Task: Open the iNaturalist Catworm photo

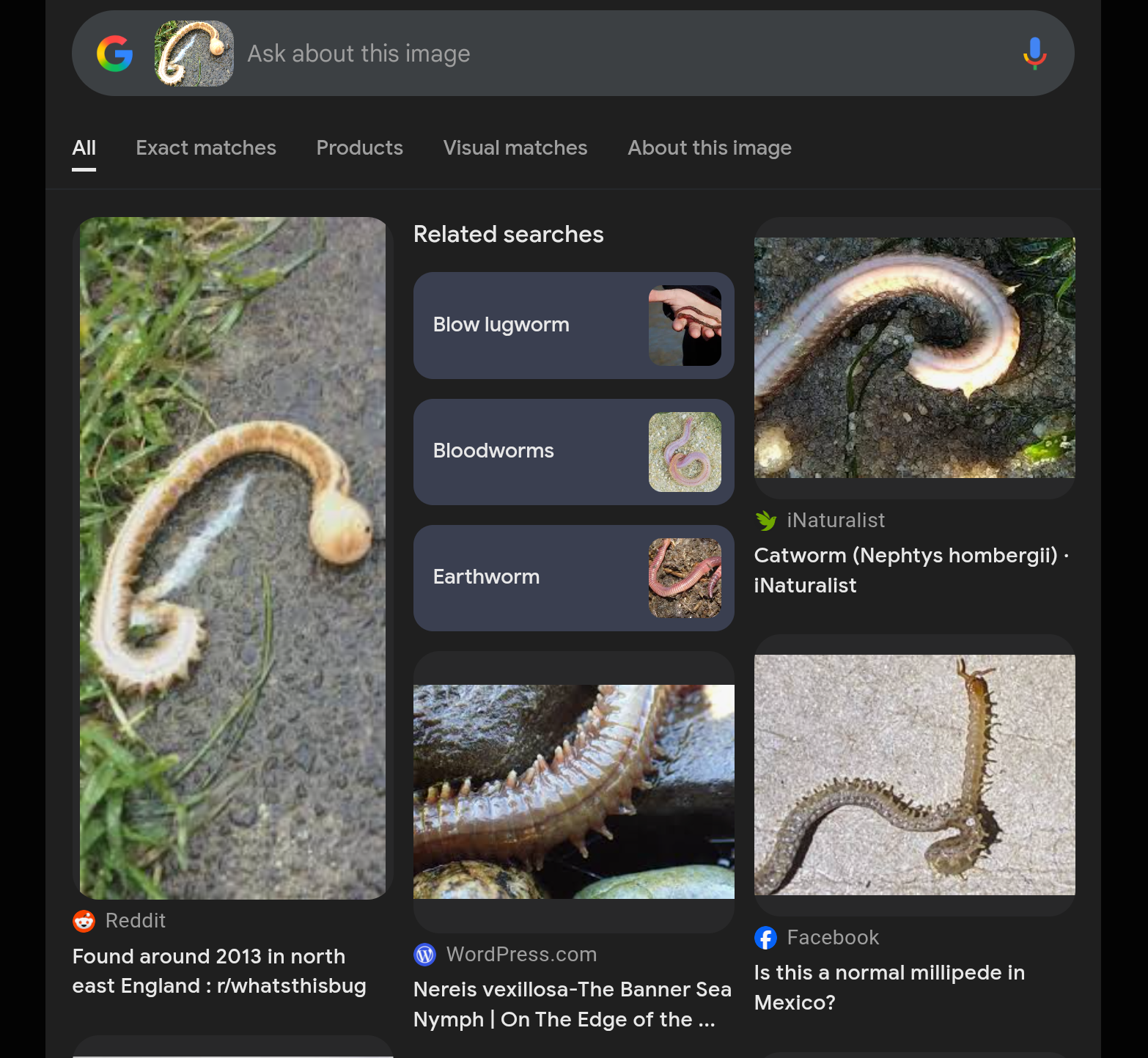Action: coord(915,358)
